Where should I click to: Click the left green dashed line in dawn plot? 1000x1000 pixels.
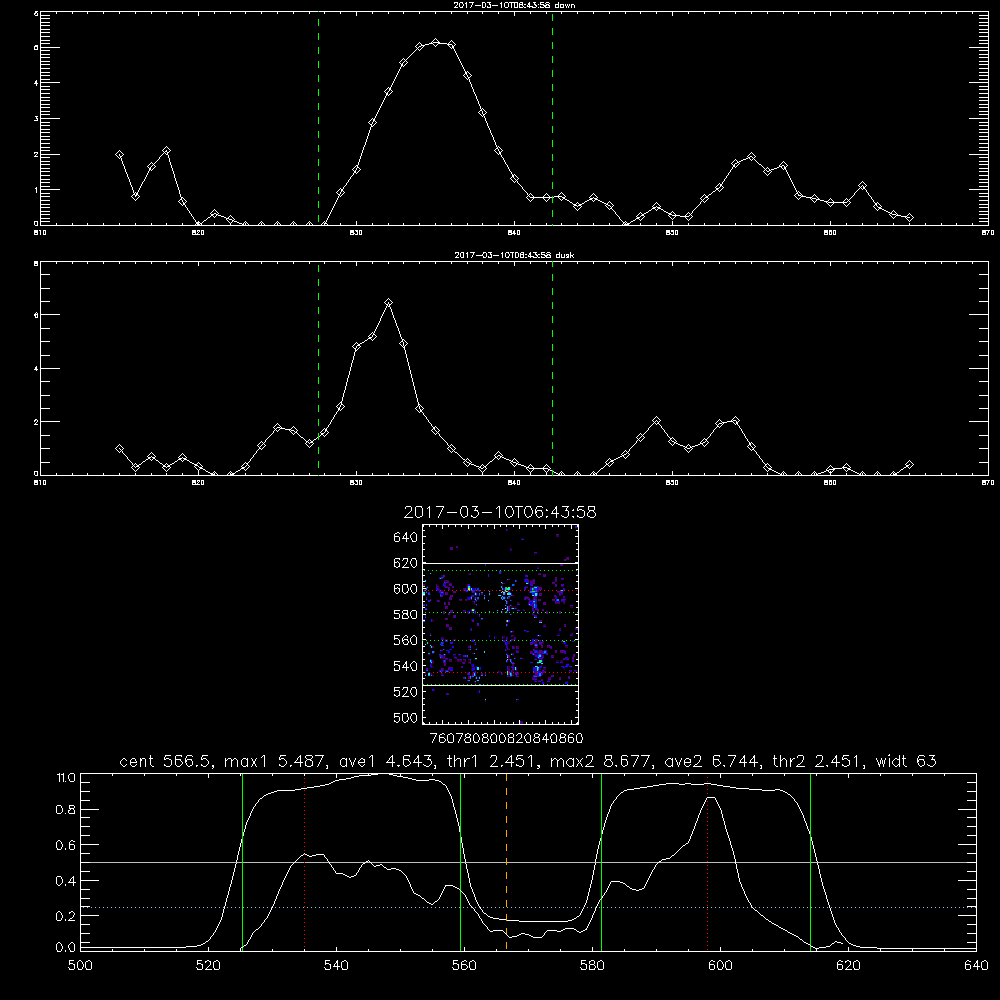(318, 118)
